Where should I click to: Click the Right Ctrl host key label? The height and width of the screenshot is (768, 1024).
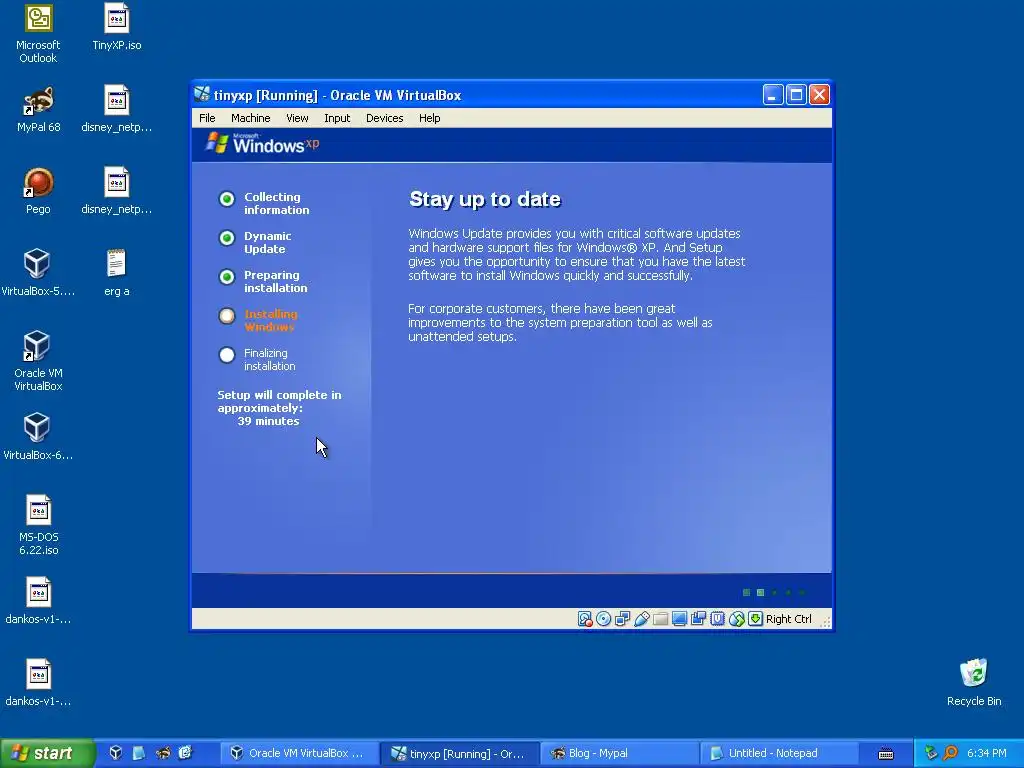click(x=789, y=619)
